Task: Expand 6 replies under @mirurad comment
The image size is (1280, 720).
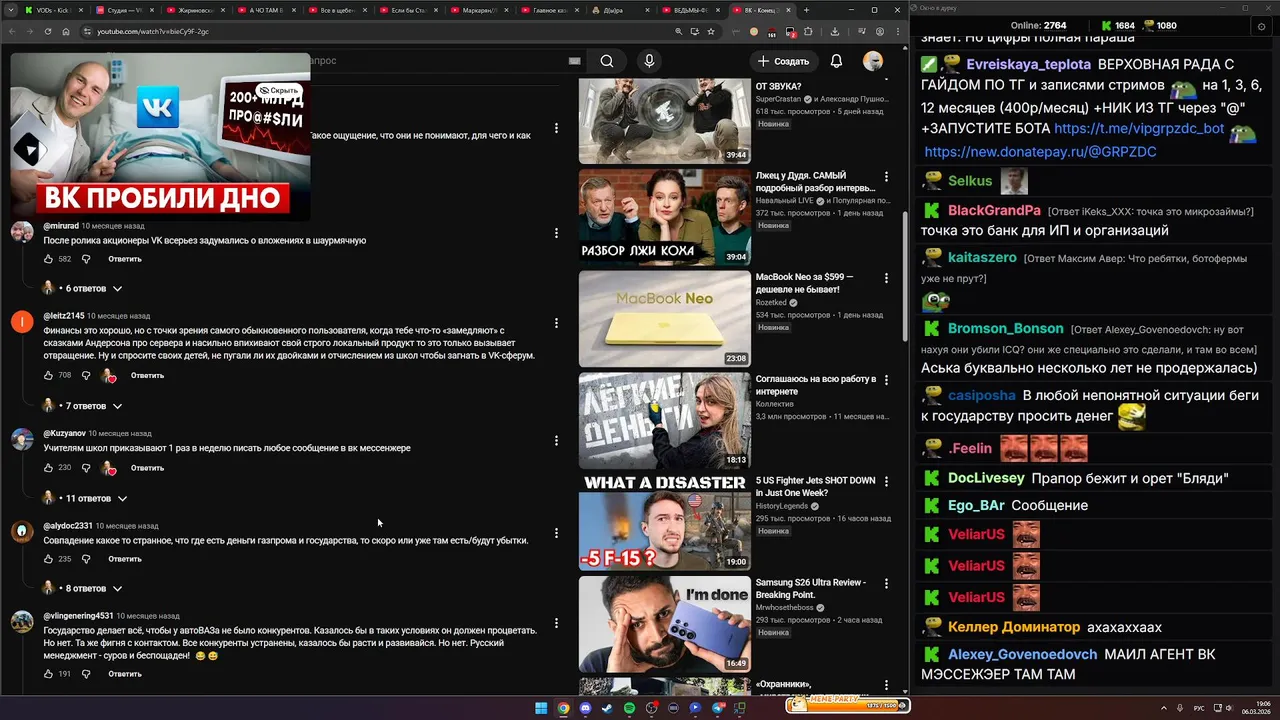Action: click(x=82, y=288)
